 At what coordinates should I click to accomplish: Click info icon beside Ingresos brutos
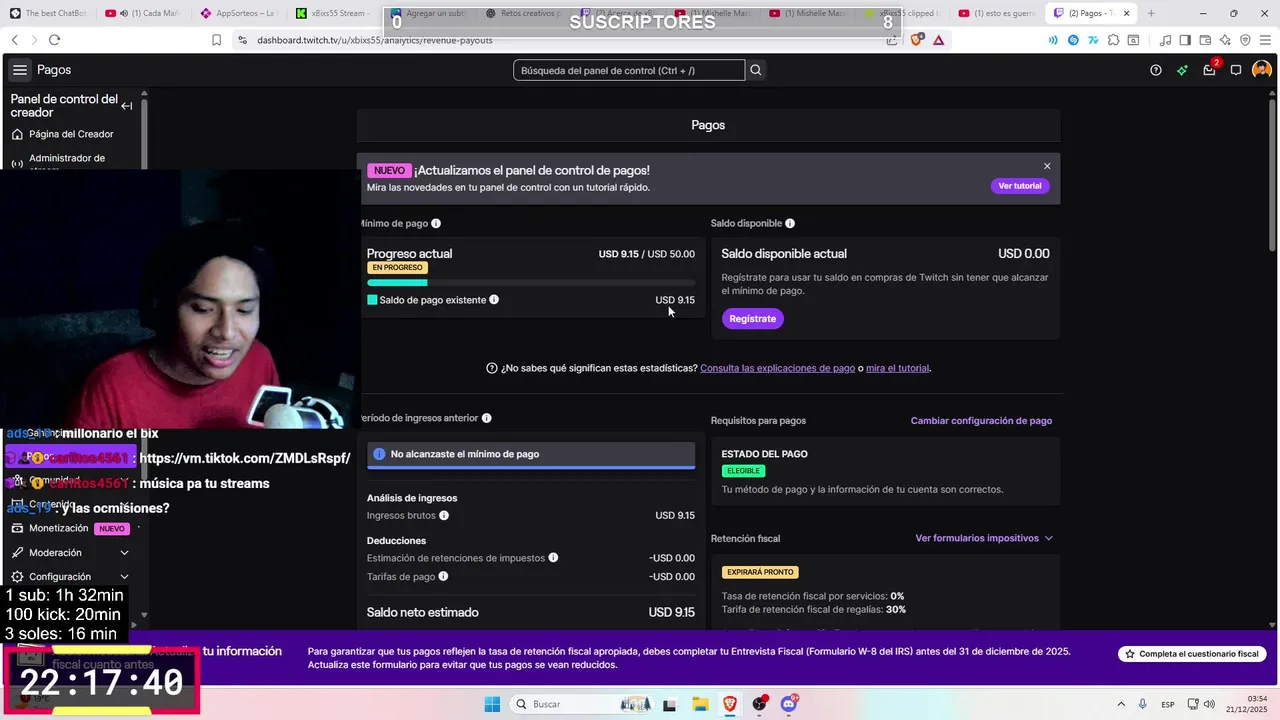coord(444,515)
